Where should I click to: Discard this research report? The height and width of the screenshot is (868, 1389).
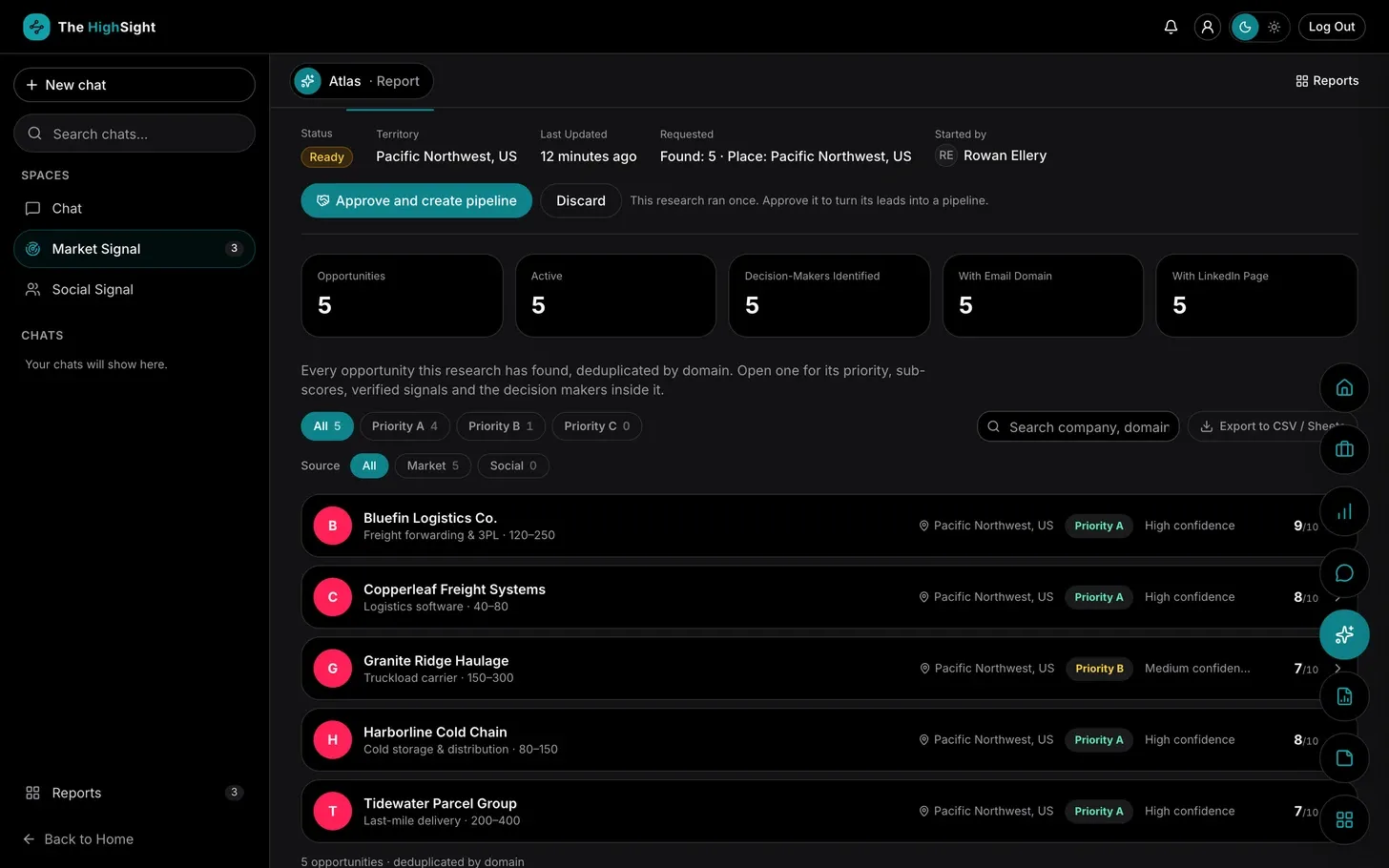[581, 200]
